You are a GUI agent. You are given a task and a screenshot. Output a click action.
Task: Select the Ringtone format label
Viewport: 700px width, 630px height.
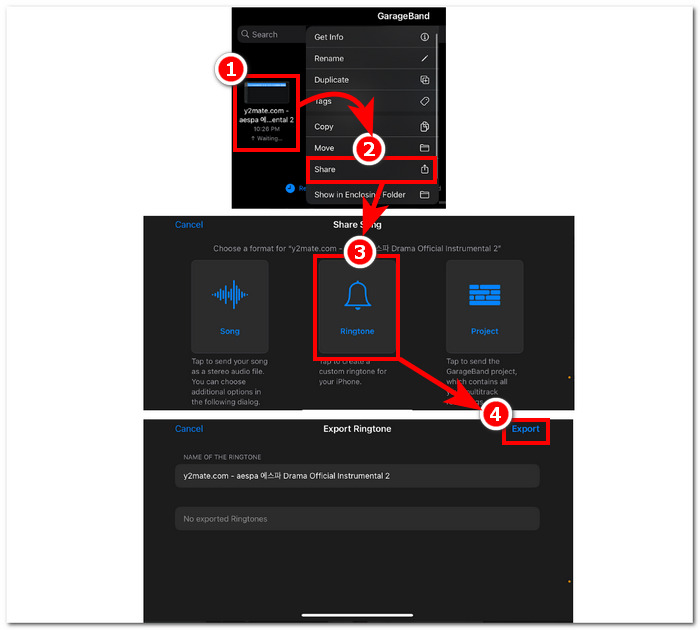coord(357,331)
